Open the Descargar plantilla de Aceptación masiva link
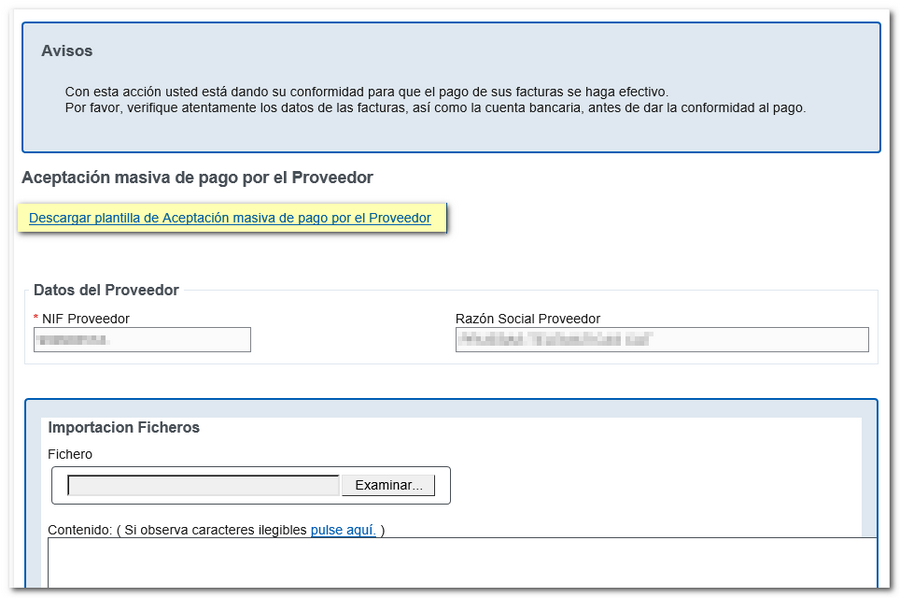This screenshot has height=598, width=900. [230, 218]
